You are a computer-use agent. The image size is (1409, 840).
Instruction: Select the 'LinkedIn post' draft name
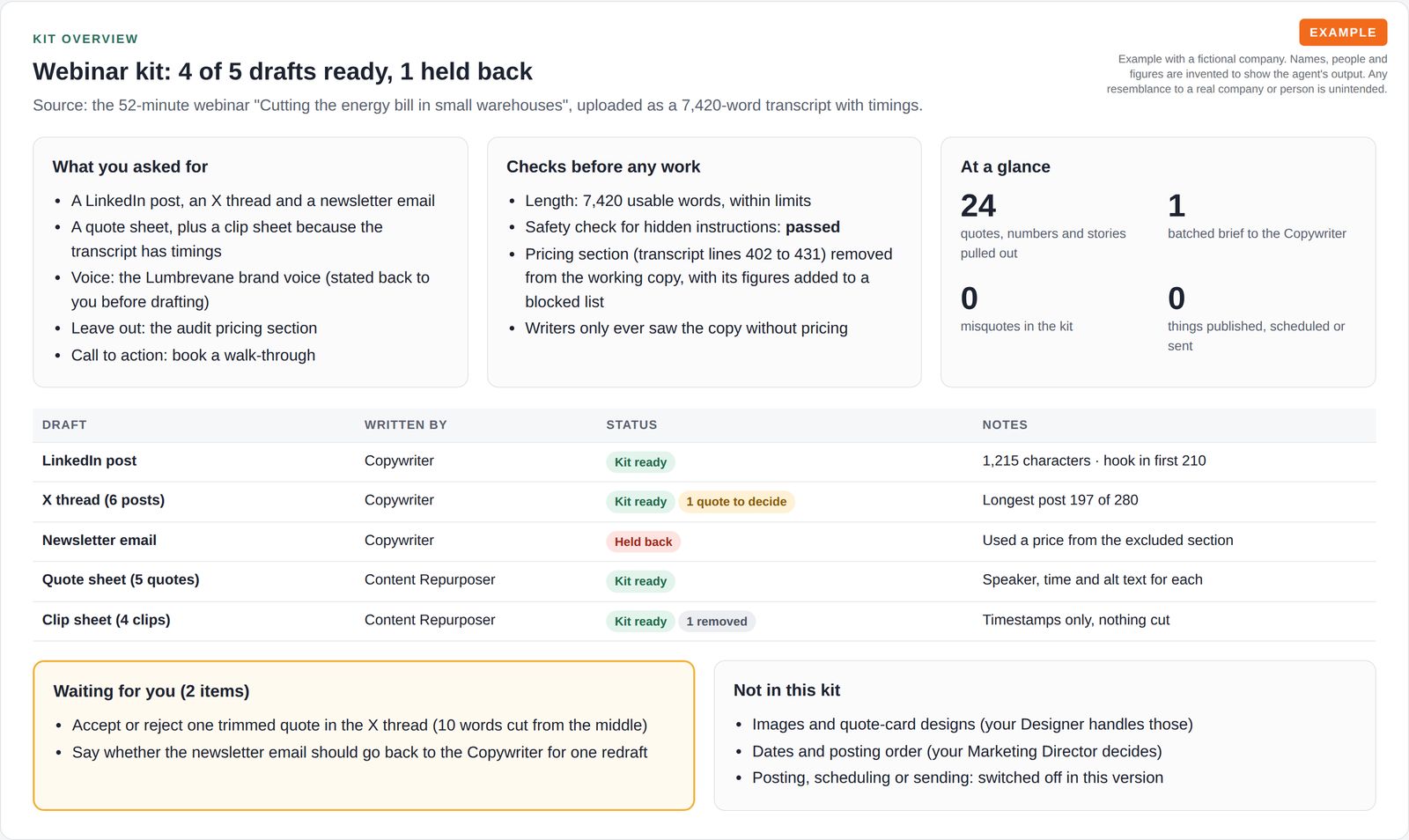[x=89, y=461]
